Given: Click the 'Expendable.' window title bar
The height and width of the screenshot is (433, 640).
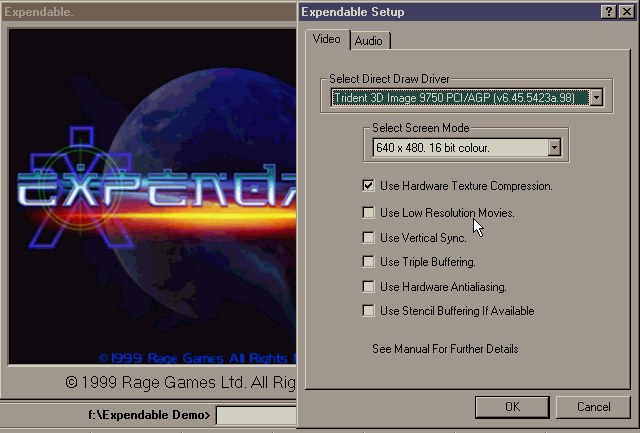Looking at the screenshot, I should tap(149, 12).
